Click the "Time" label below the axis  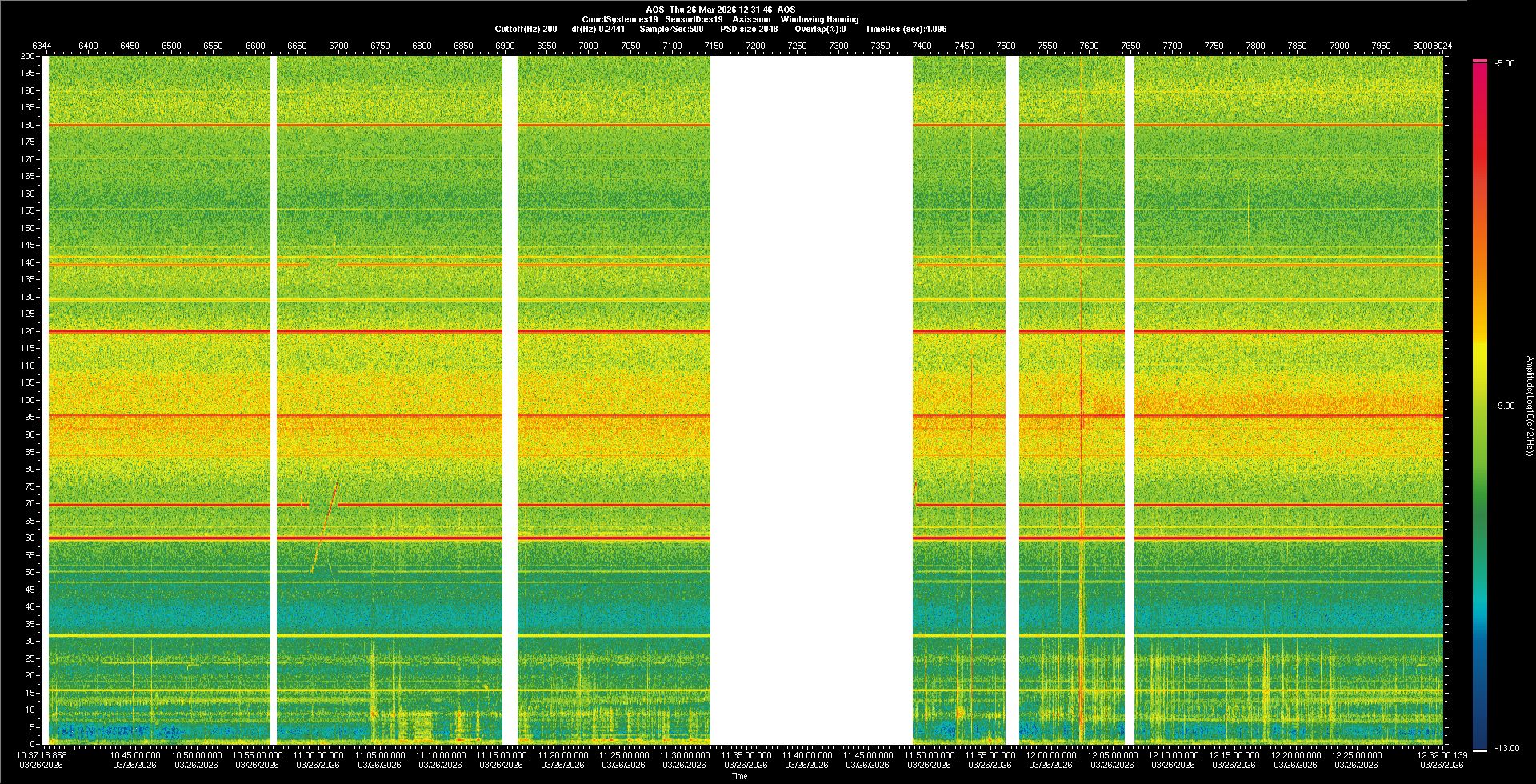point(739,776)
